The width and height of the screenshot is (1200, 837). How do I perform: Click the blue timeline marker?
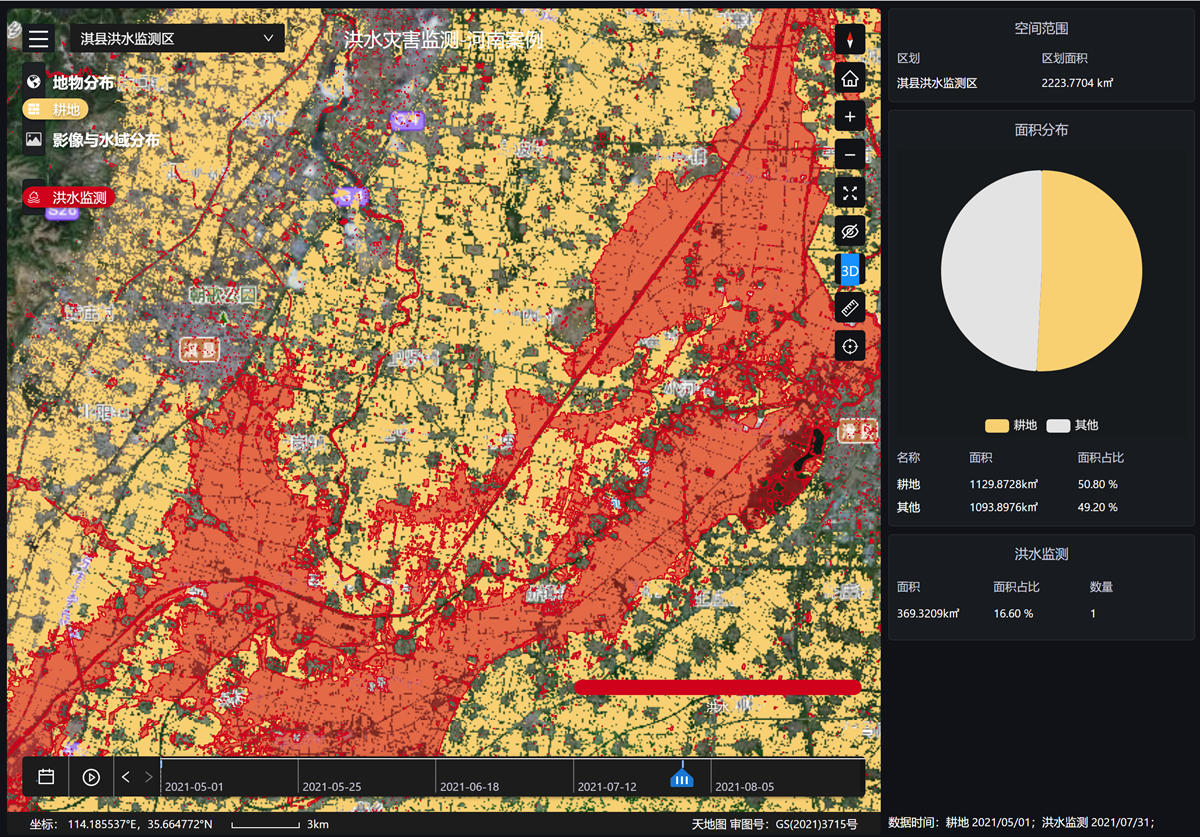(x=681, y=777)
